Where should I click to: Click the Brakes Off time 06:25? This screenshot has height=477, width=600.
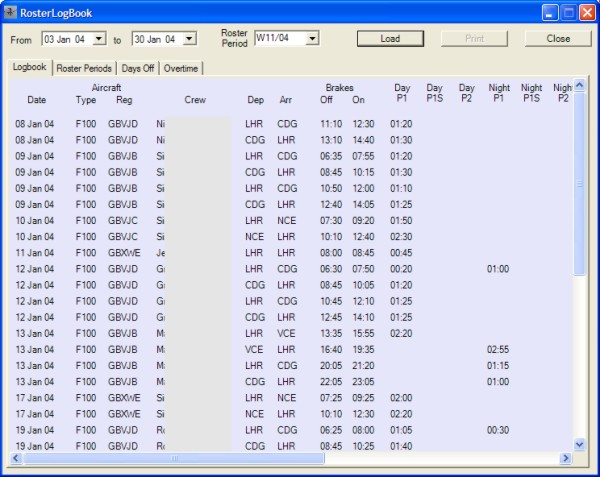331,430
